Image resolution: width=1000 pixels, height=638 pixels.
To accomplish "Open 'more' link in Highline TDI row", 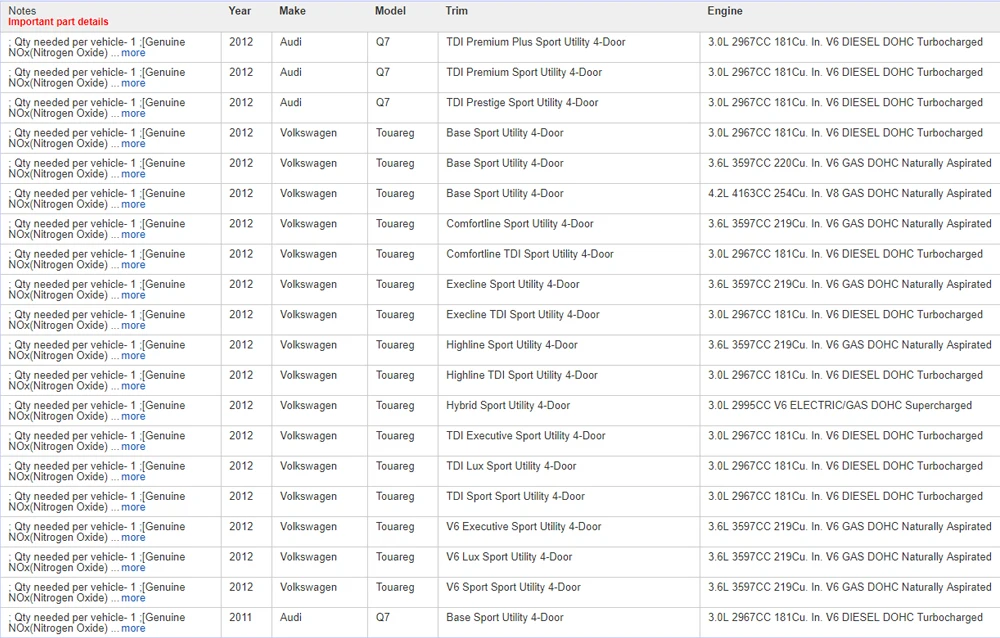I will coord(133,386).
